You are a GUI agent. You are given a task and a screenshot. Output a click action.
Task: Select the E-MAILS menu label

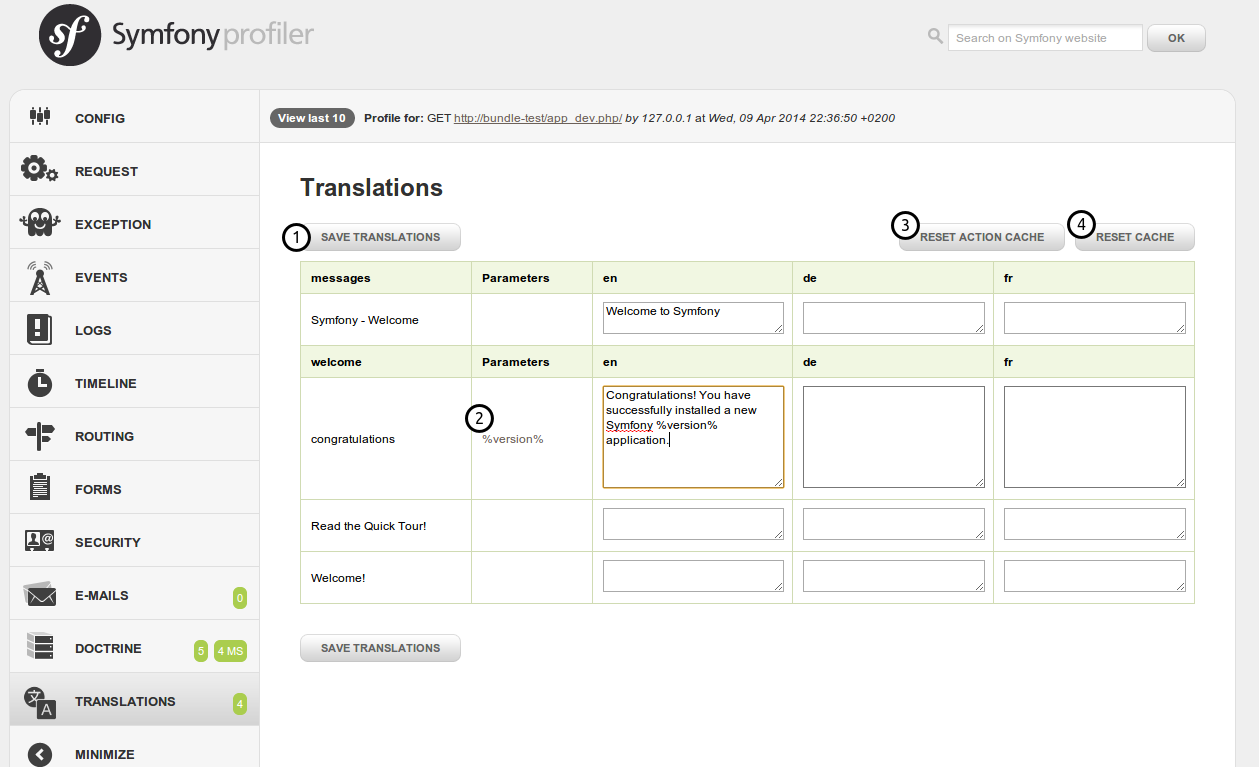102,595
